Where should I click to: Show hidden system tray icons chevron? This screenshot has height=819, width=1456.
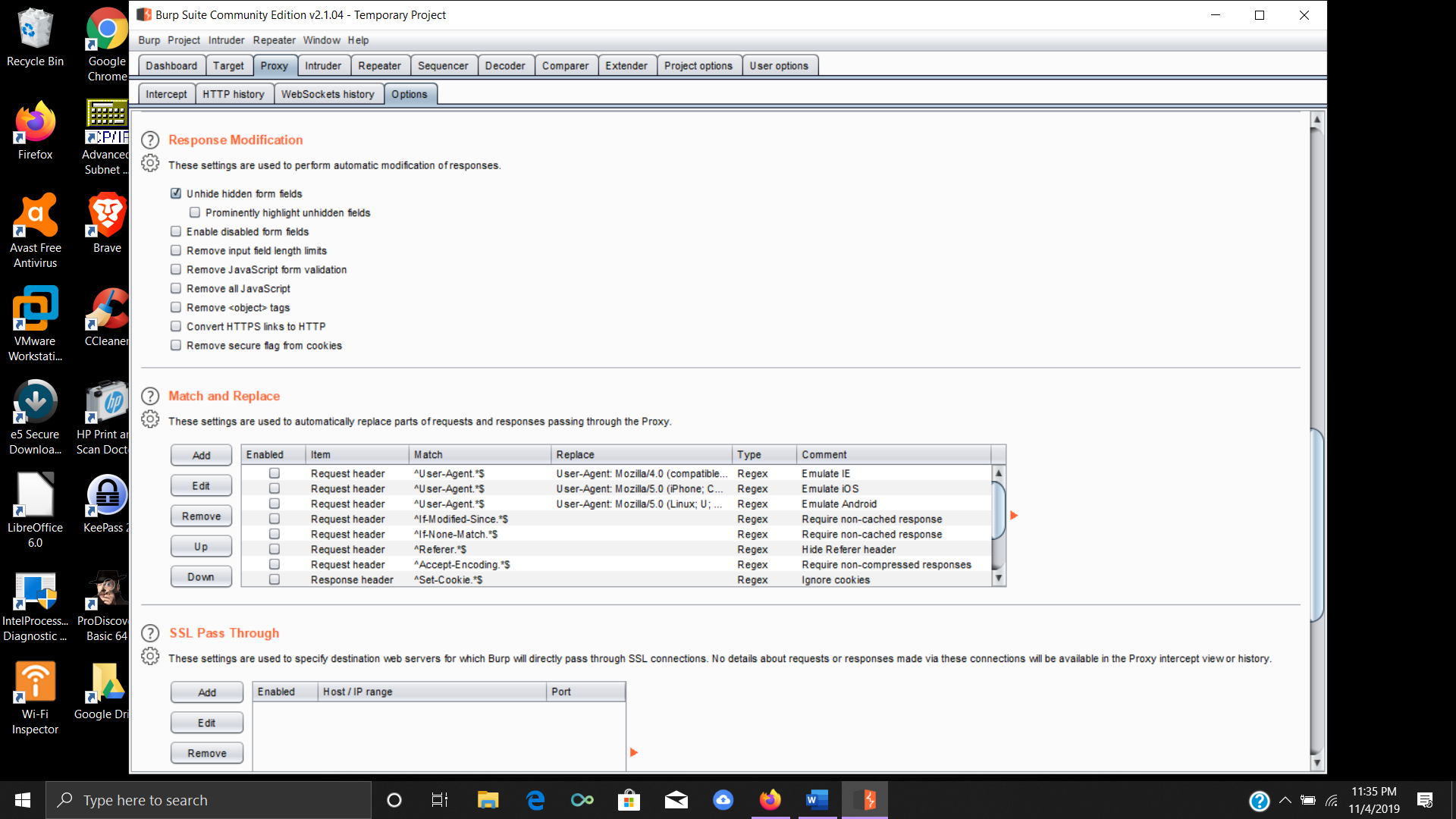point(1285,800)
